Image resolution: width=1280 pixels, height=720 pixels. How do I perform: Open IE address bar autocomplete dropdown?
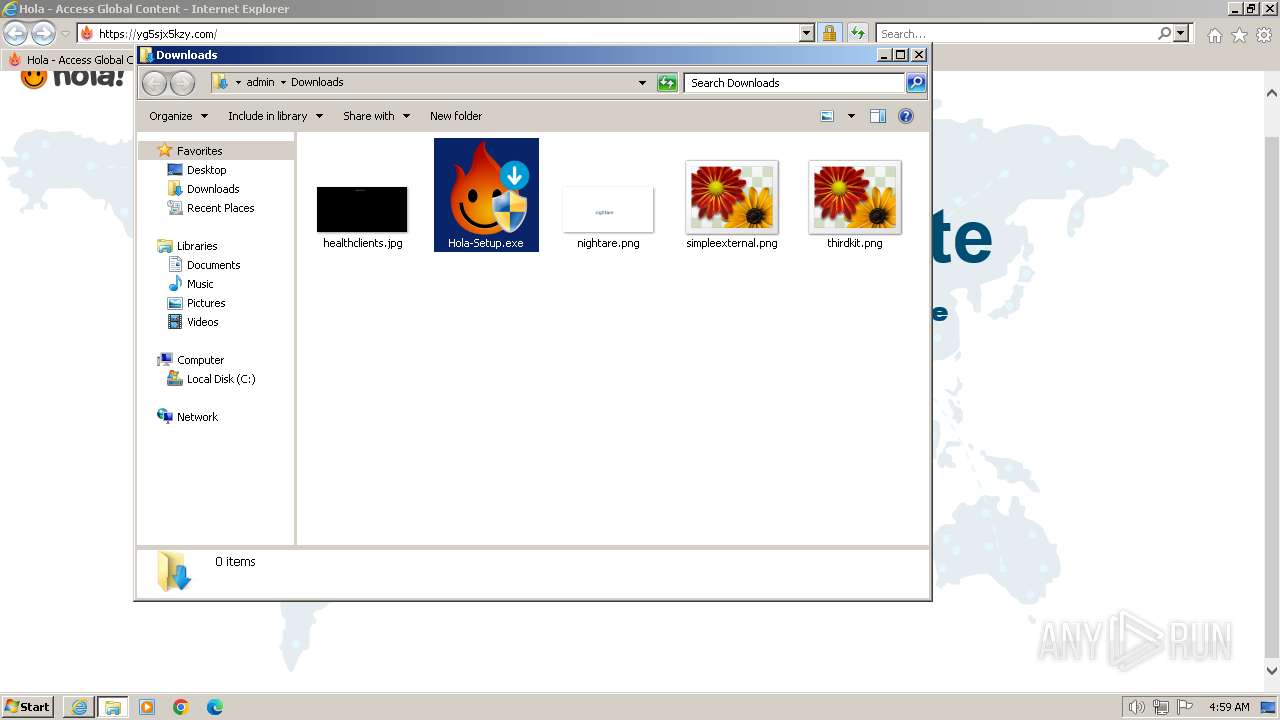coord(807,33)
